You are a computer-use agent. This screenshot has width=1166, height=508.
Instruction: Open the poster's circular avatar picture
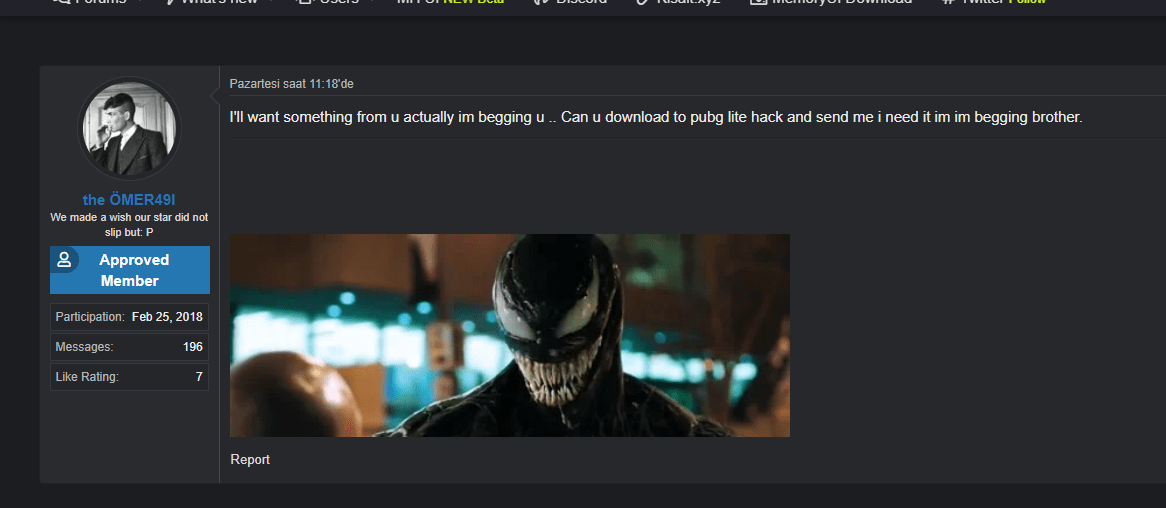click(129, 129)
